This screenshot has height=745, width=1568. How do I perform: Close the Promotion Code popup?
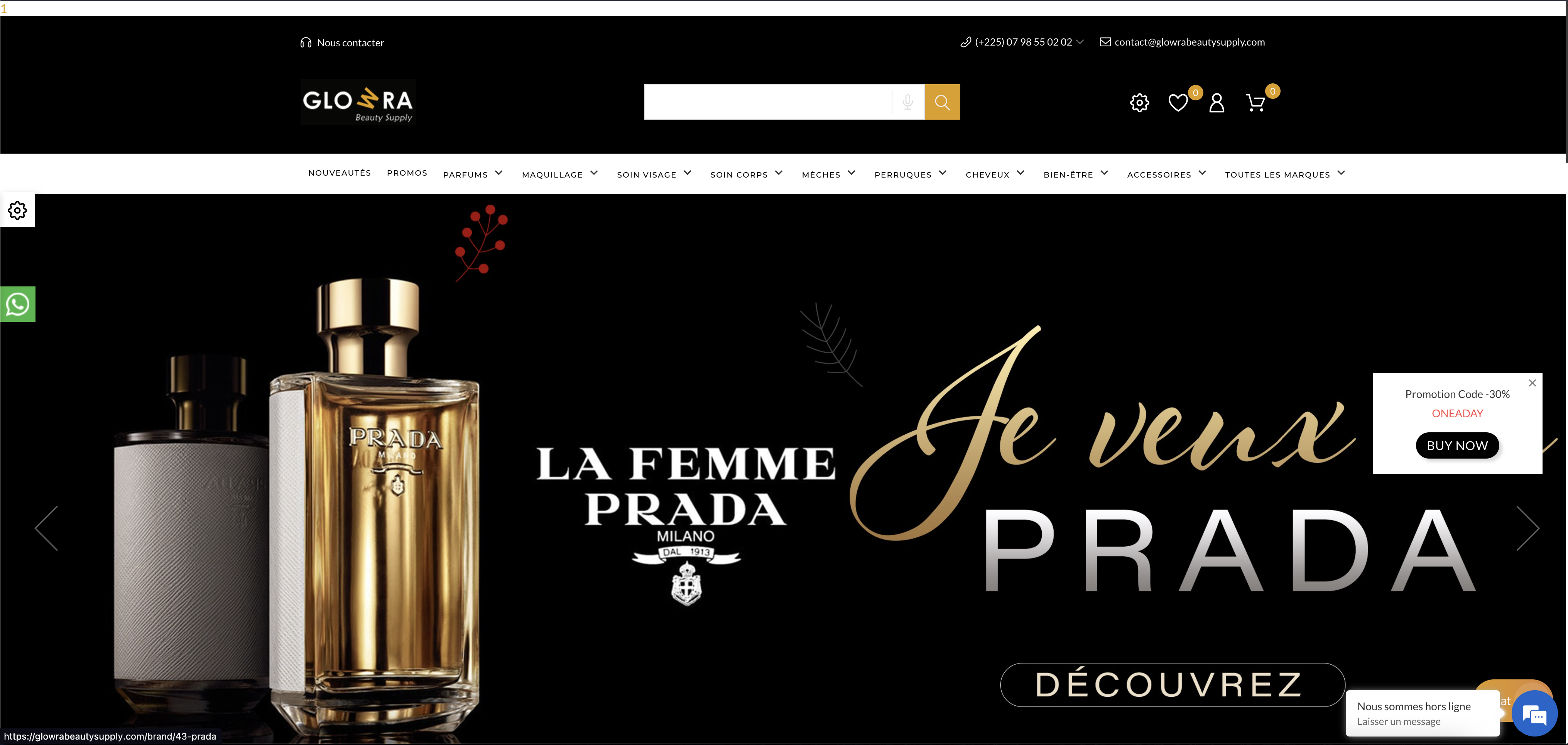[x=1532, y=383]
